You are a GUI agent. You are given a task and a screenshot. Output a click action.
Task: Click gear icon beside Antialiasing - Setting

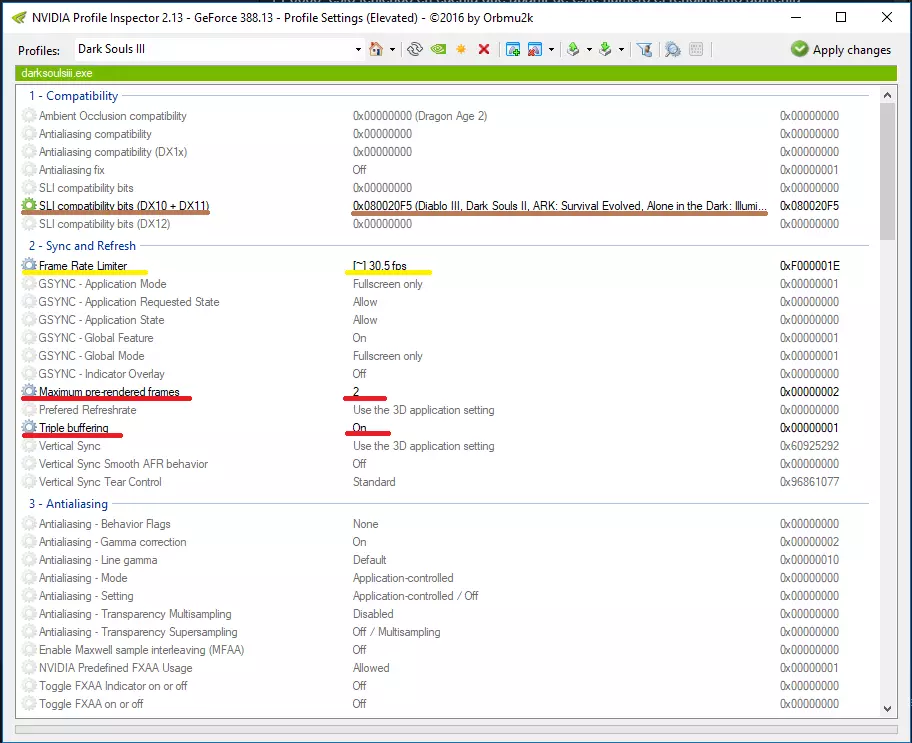coord(29,596)
